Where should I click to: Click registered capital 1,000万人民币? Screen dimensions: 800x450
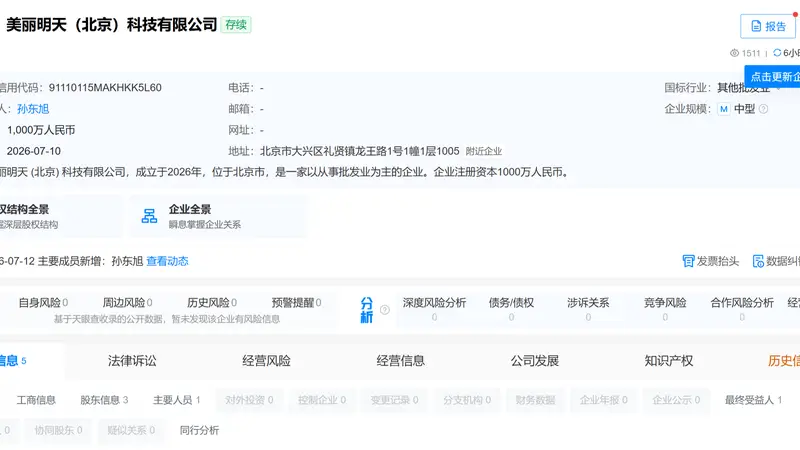click(x=41, y=130)
